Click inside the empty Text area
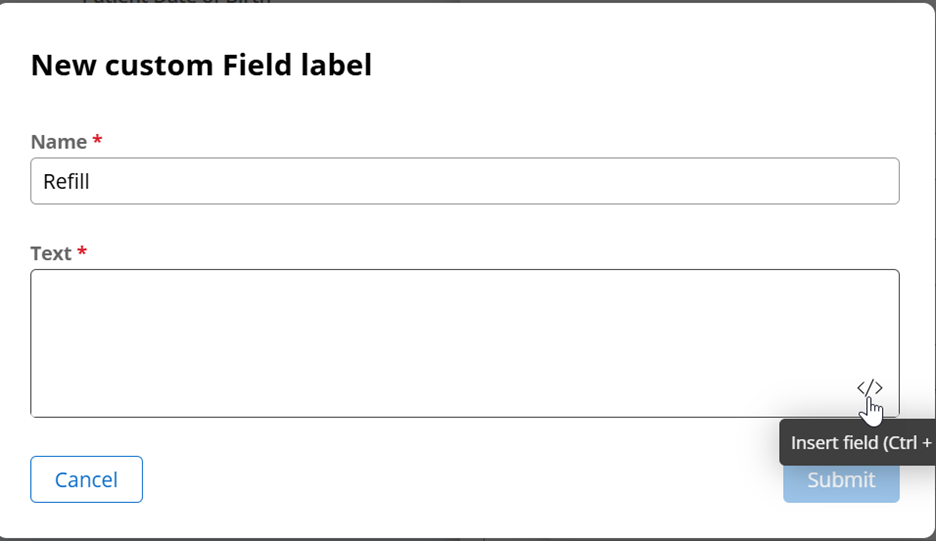The image size is (936, 541). pos(464,343)
